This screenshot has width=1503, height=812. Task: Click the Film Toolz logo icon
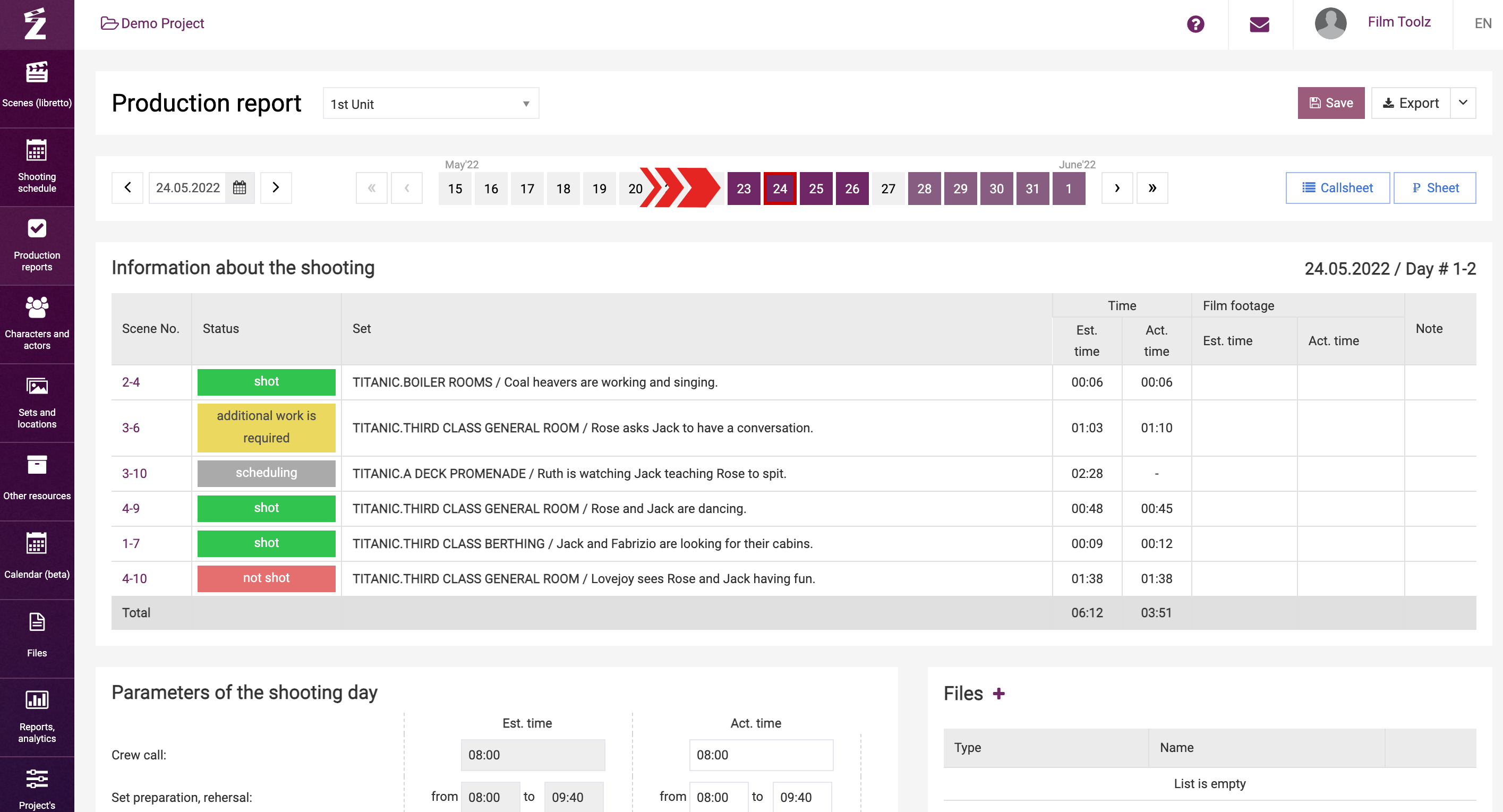tap(36, 24)
